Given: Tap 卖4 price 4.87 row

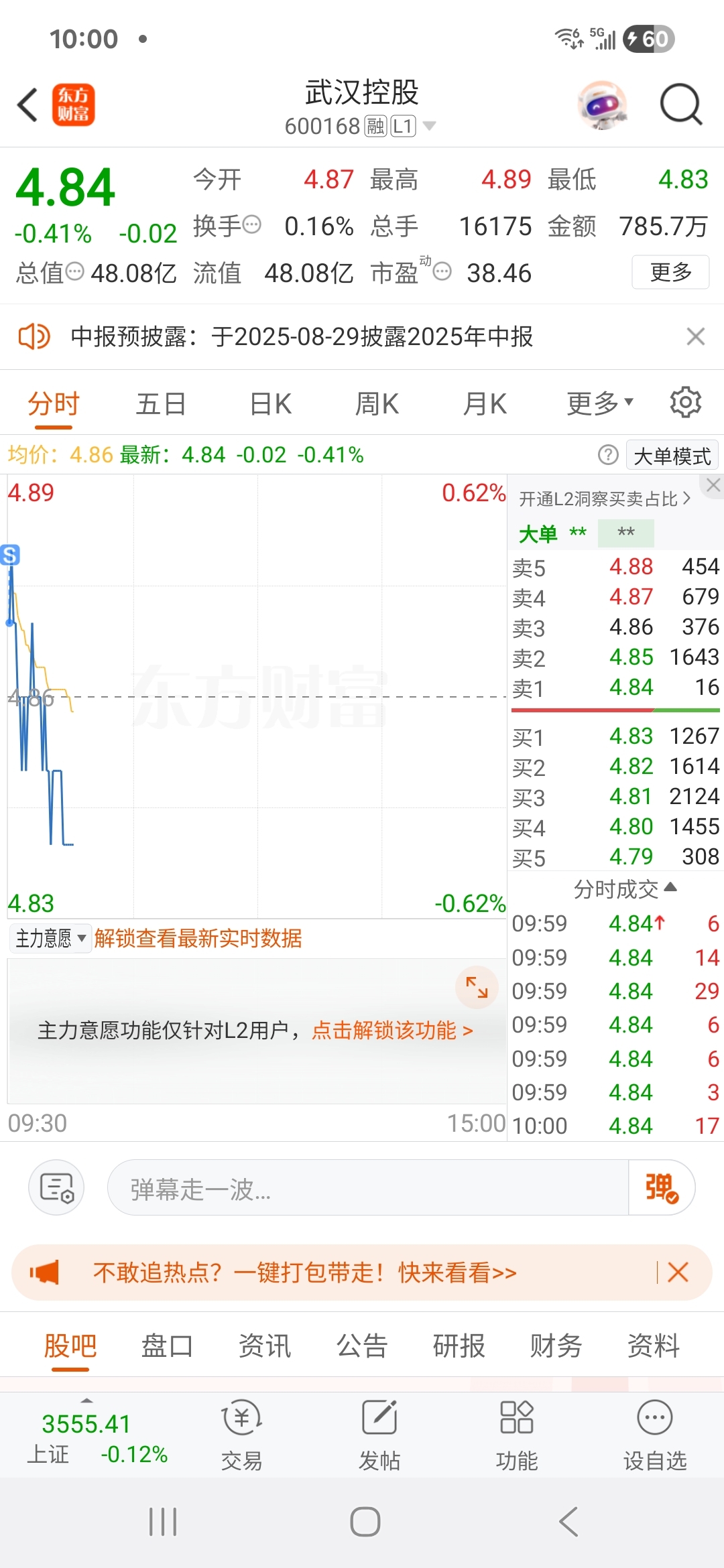Looking at the screenshot, I should pos(615,597).
